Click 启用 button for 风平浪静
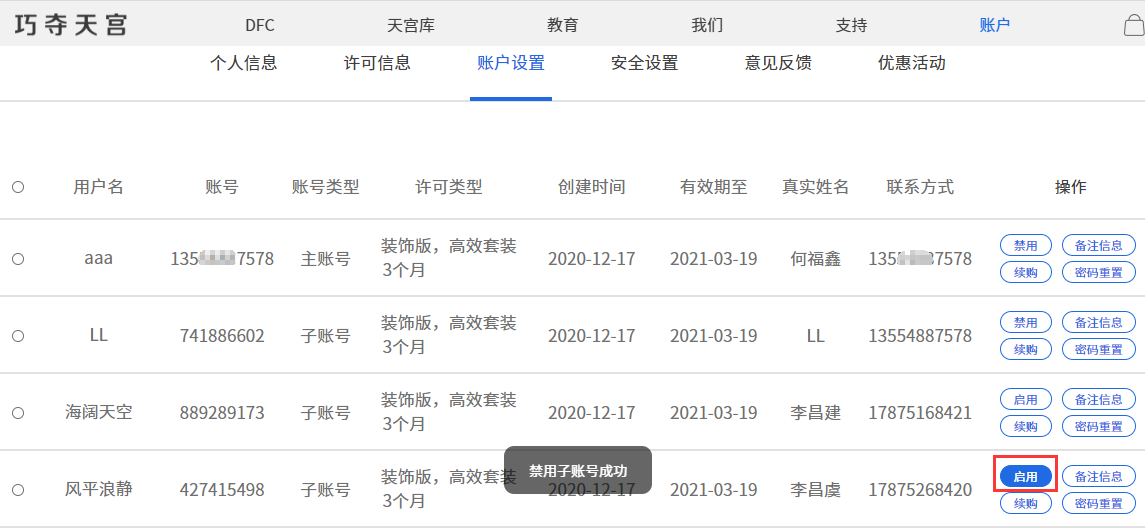1145x530 pixels. [x=1025, y=477]
